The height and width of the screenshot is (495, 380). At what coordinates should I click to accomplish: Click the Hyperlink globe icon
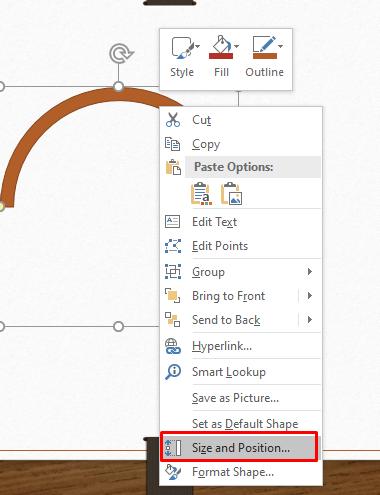[x=173, y=346]
